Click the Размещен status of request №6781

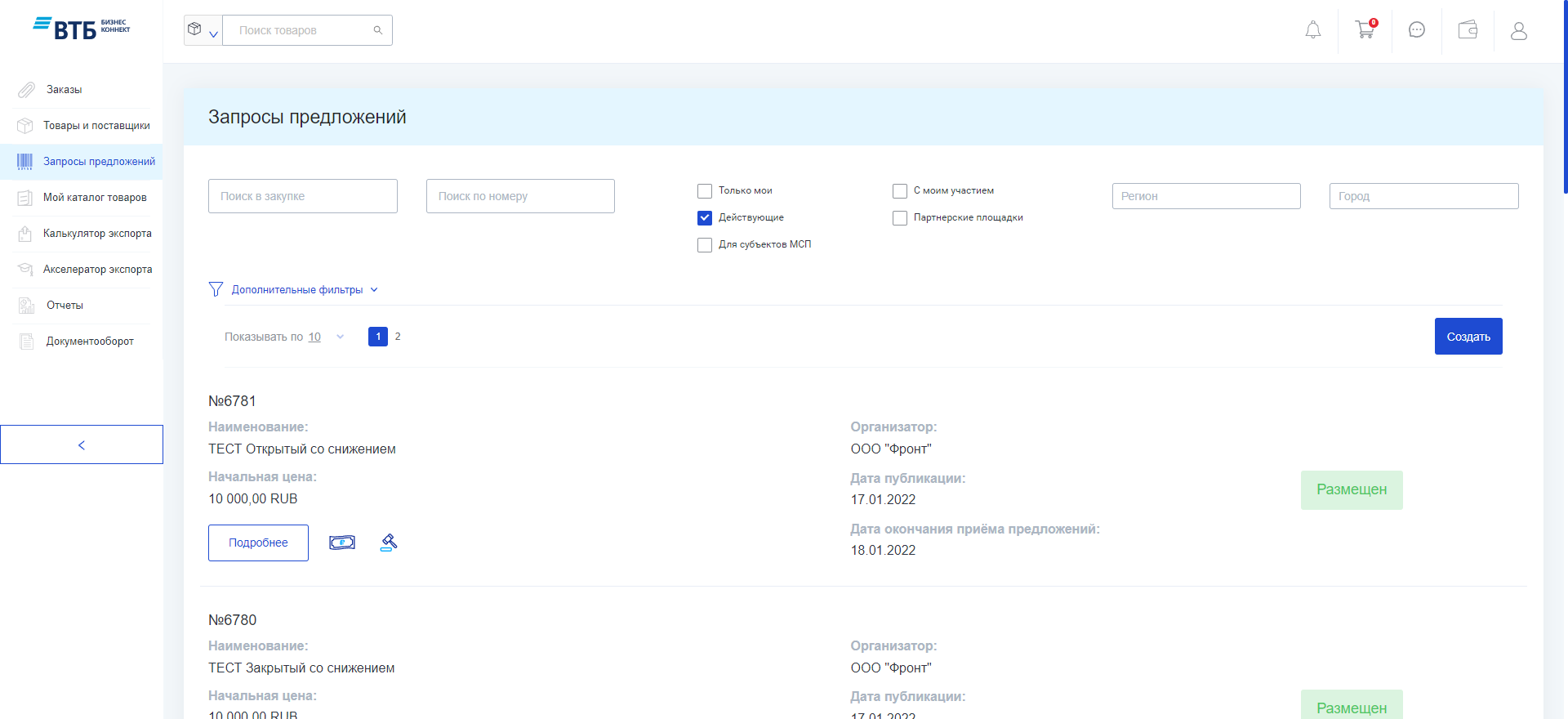(1352, 490)
